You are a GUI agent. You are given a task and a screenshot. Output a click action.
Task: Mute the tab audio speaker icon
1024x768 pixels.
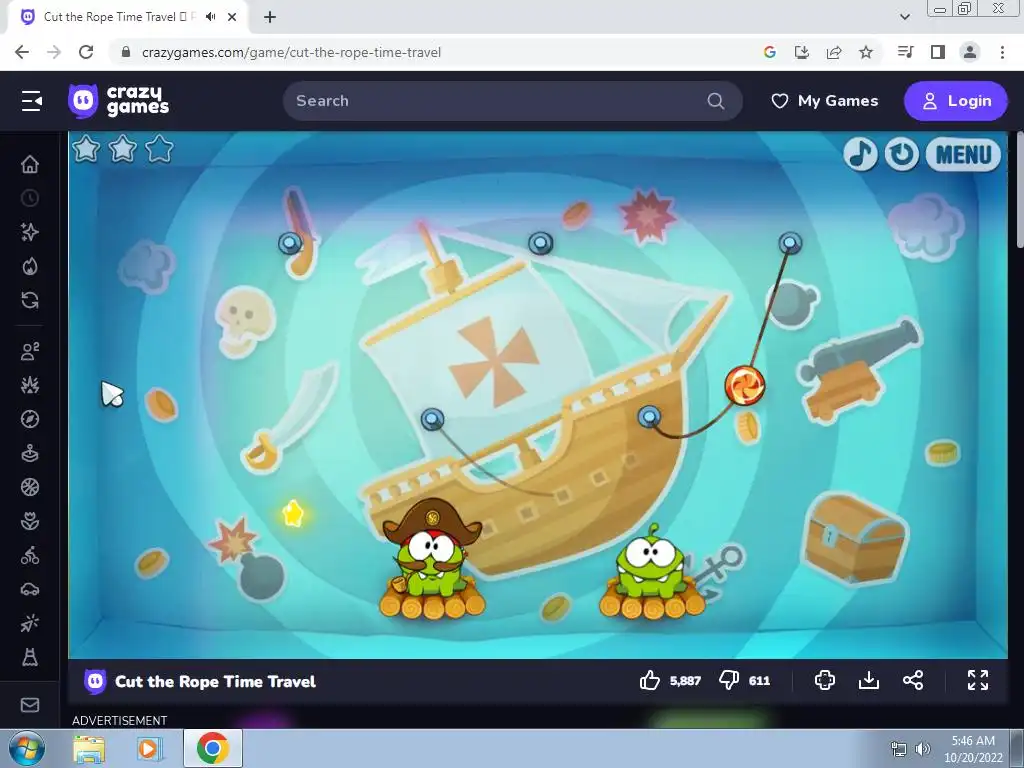(210, 17)
